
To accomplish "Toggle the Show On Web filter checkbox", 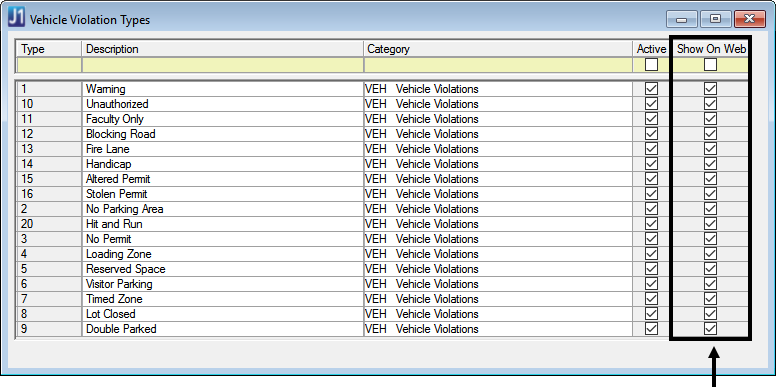I will [x=711, y=65].
